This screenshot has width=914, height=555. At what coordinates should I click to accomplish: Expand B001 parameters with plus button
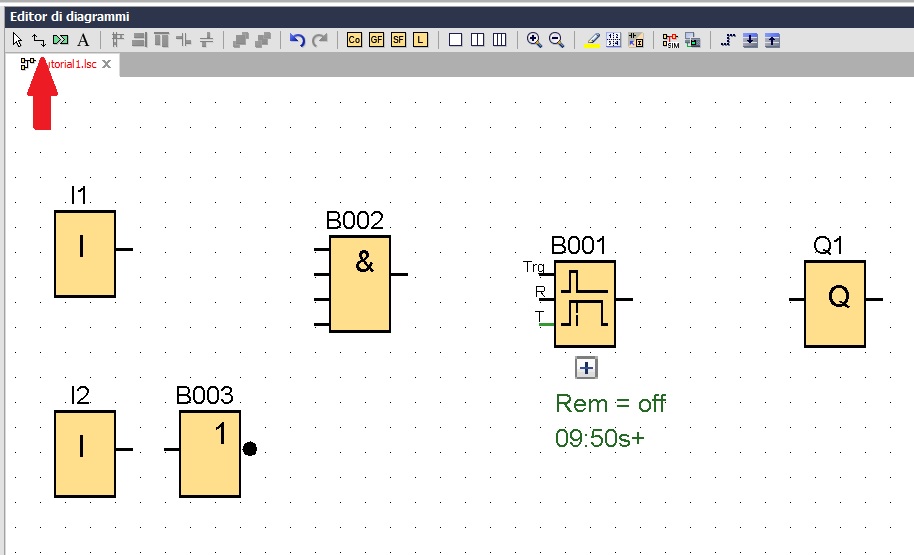pyautogui.click(x=586, y=368)
